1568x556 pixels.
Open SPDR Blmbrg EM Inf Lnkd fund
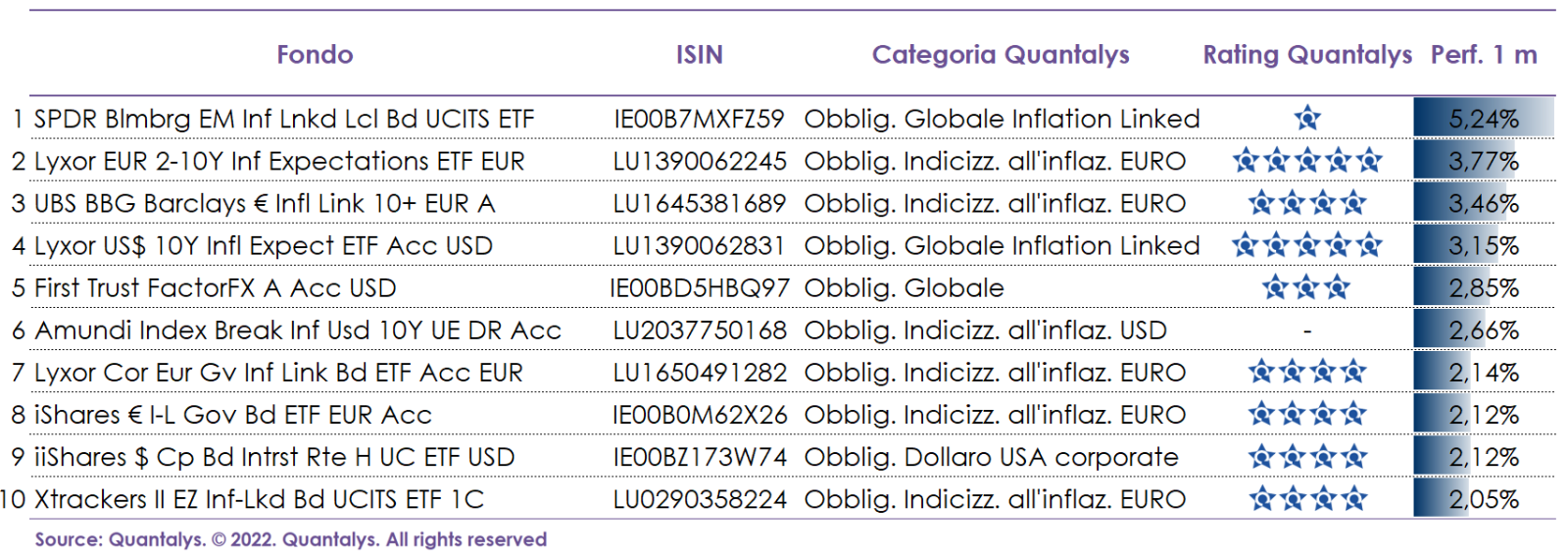284,120
